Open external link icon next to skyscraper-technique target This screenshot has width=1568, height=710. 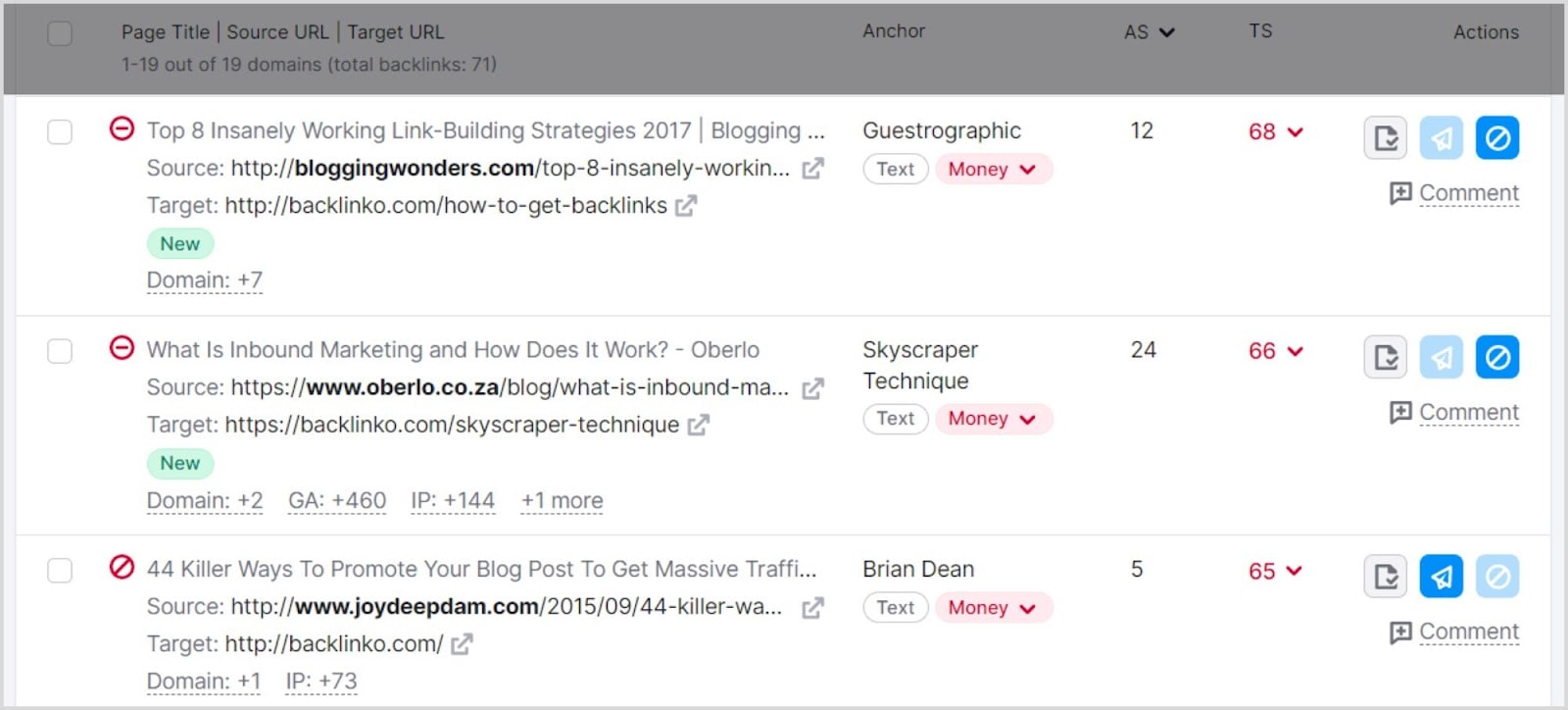pyautogui.click(x=698, y=426)
